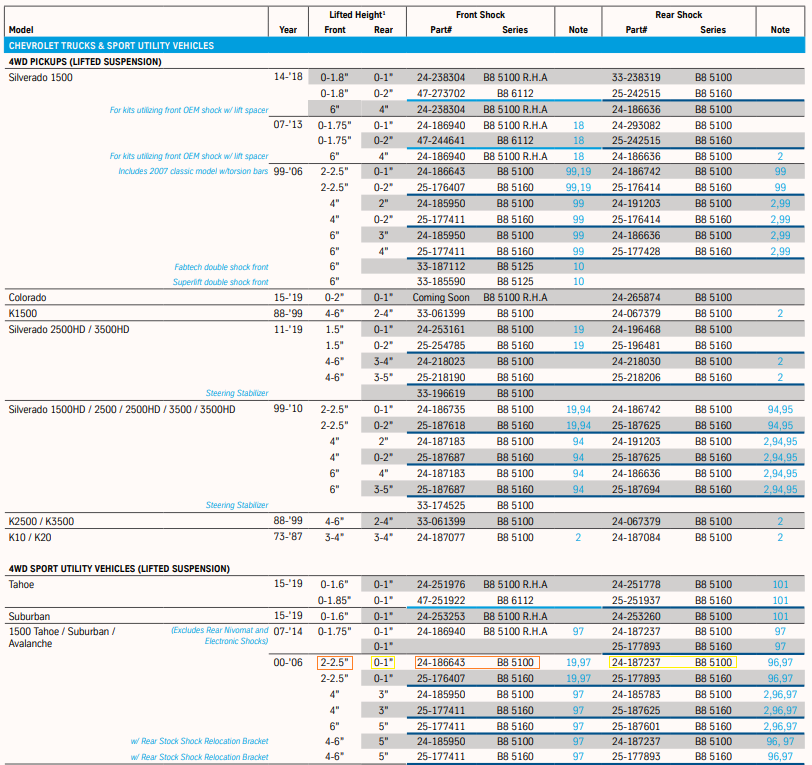Select year cell '00-'06'
Image resolution: width=812 pixels, height=765 pixels.
point(288,662)
